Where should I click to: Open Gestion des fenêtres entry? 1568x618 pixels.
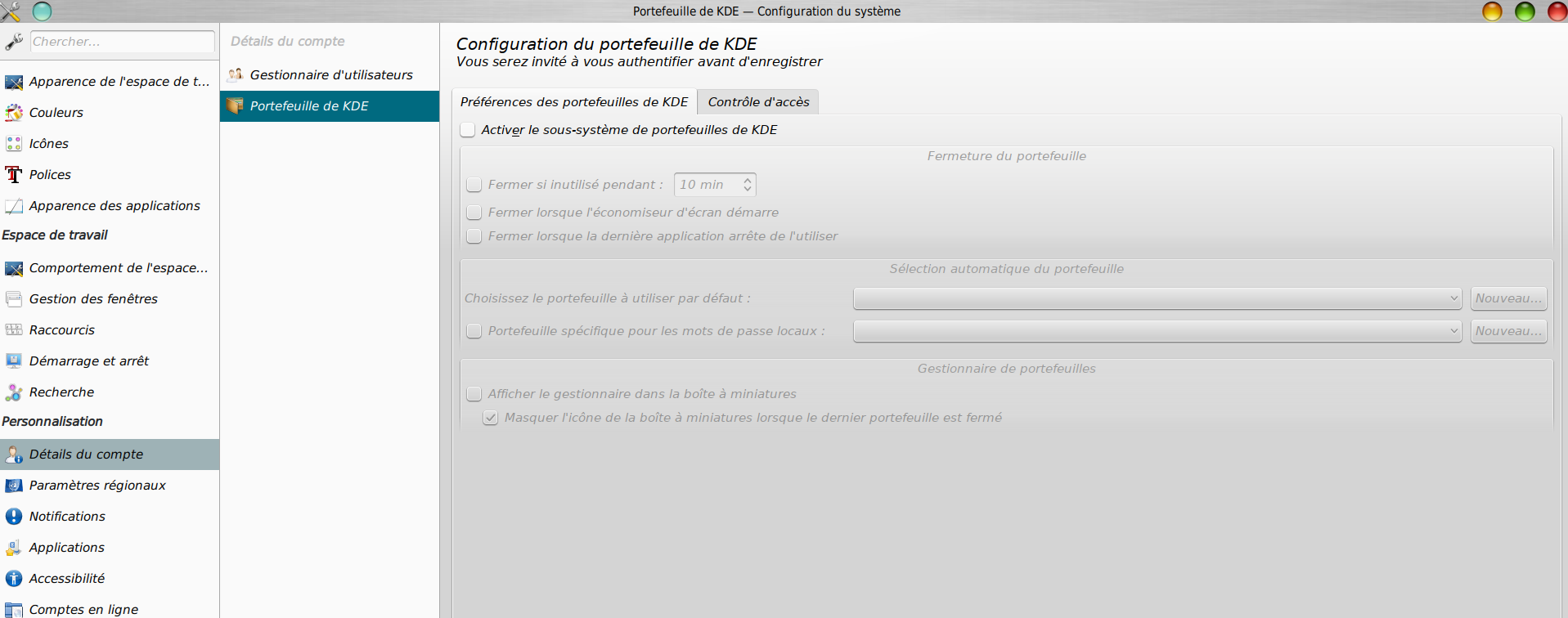pyautogui.click(x=110, y=299)
